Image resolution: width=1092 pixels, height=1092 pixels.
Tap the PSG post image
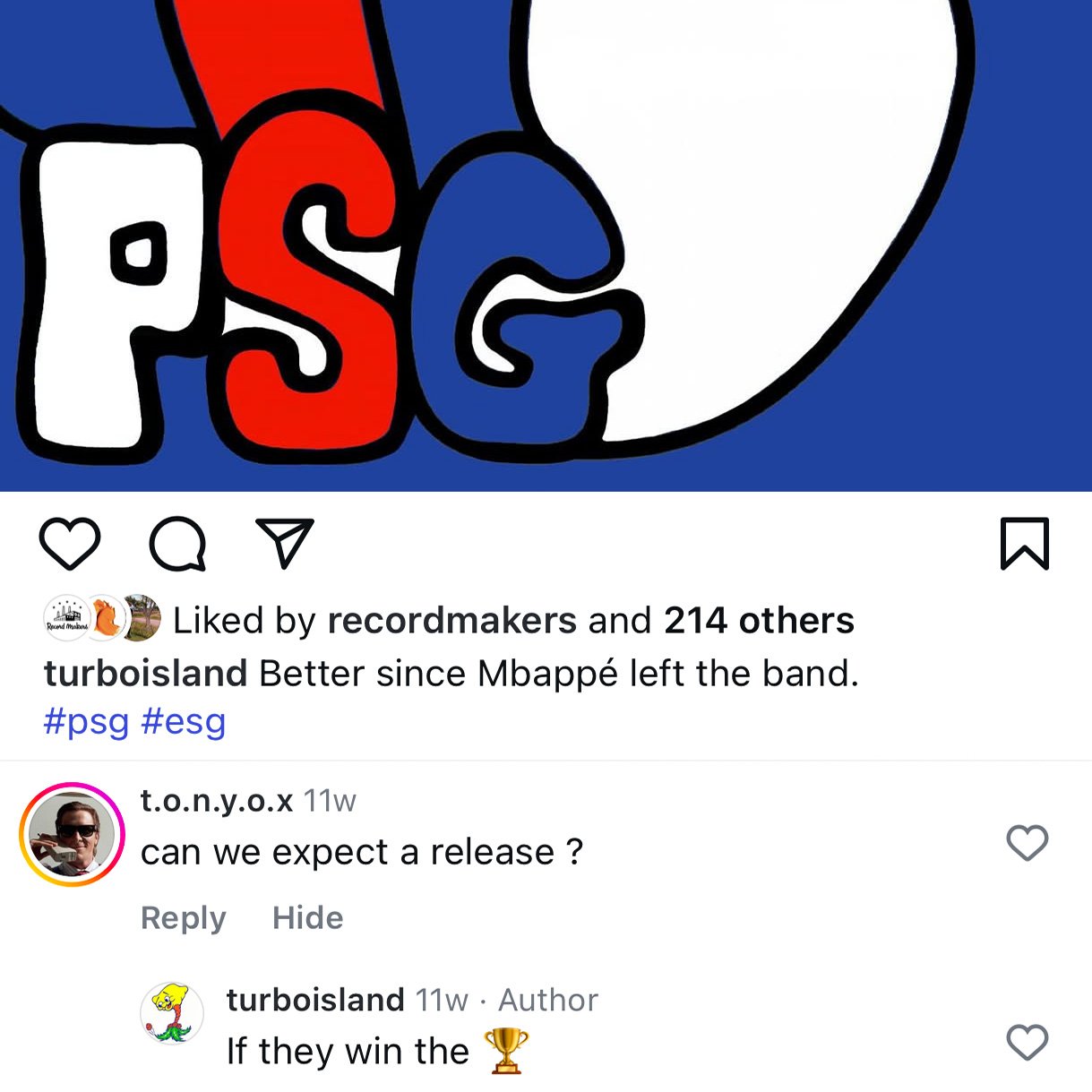point(546,245)
